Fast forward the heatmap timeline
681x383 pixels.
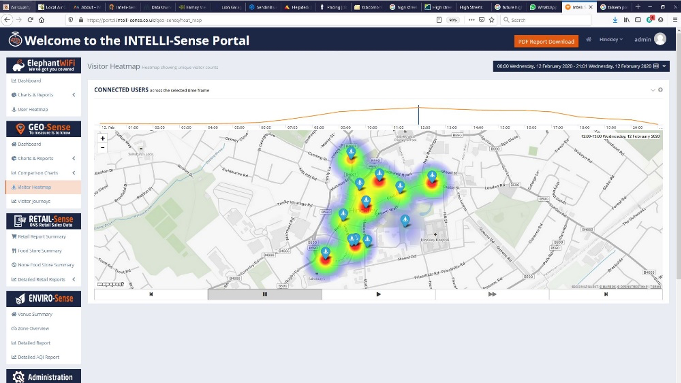pyautogui.click(x=492, y=294)
